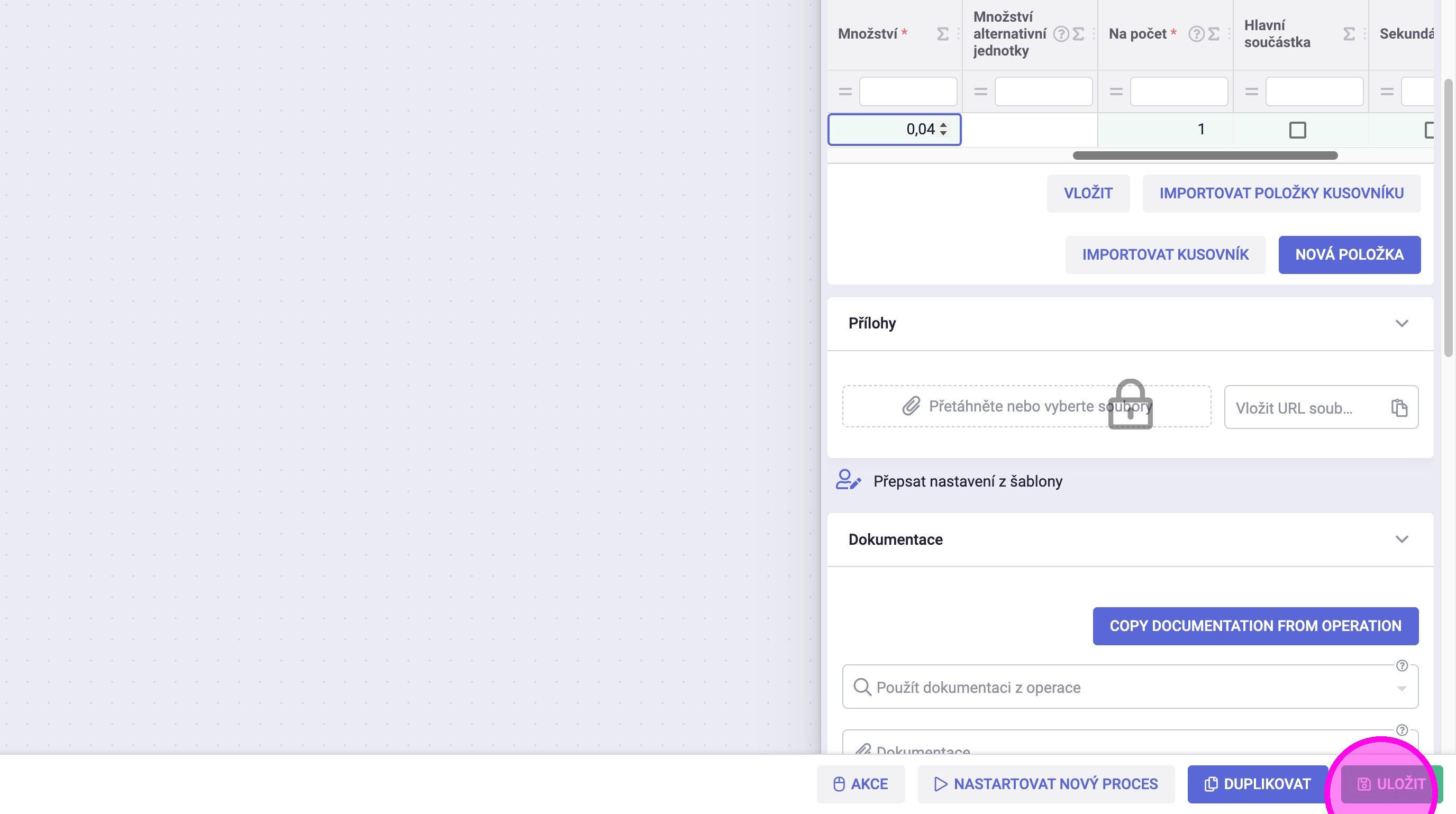Click the Vložit URL souboru input field

pyautogui.click(x=1306, y=407)
